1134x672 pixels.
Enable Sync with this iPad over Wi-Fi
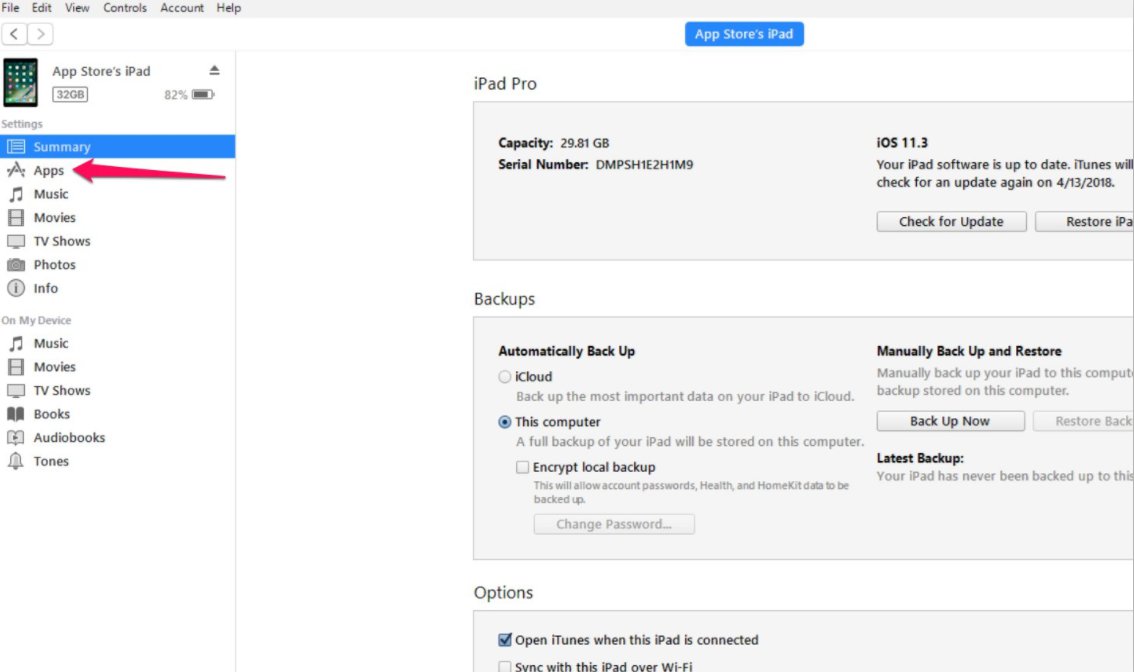coord(505,666)
